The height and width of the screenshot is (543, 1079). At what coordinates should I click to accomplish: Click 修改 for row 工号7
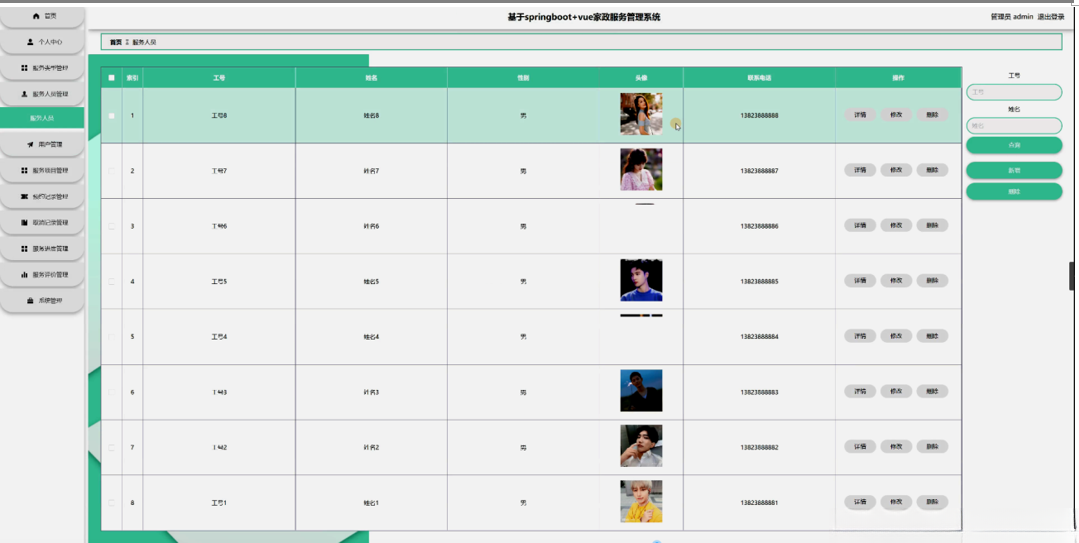tap(896, 170)
